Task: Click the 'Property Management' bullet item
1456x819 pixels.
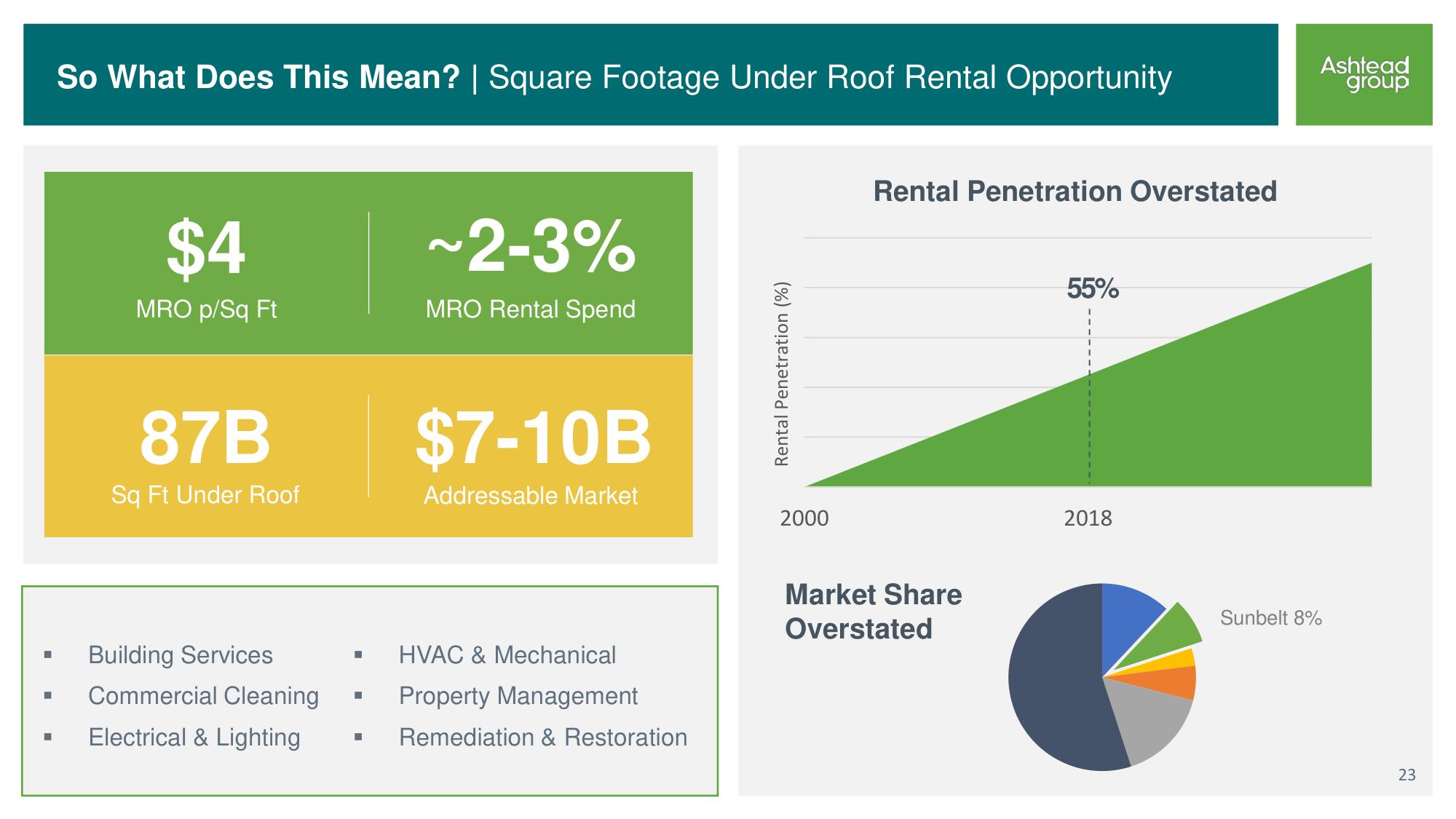Action: click(518, 696)
